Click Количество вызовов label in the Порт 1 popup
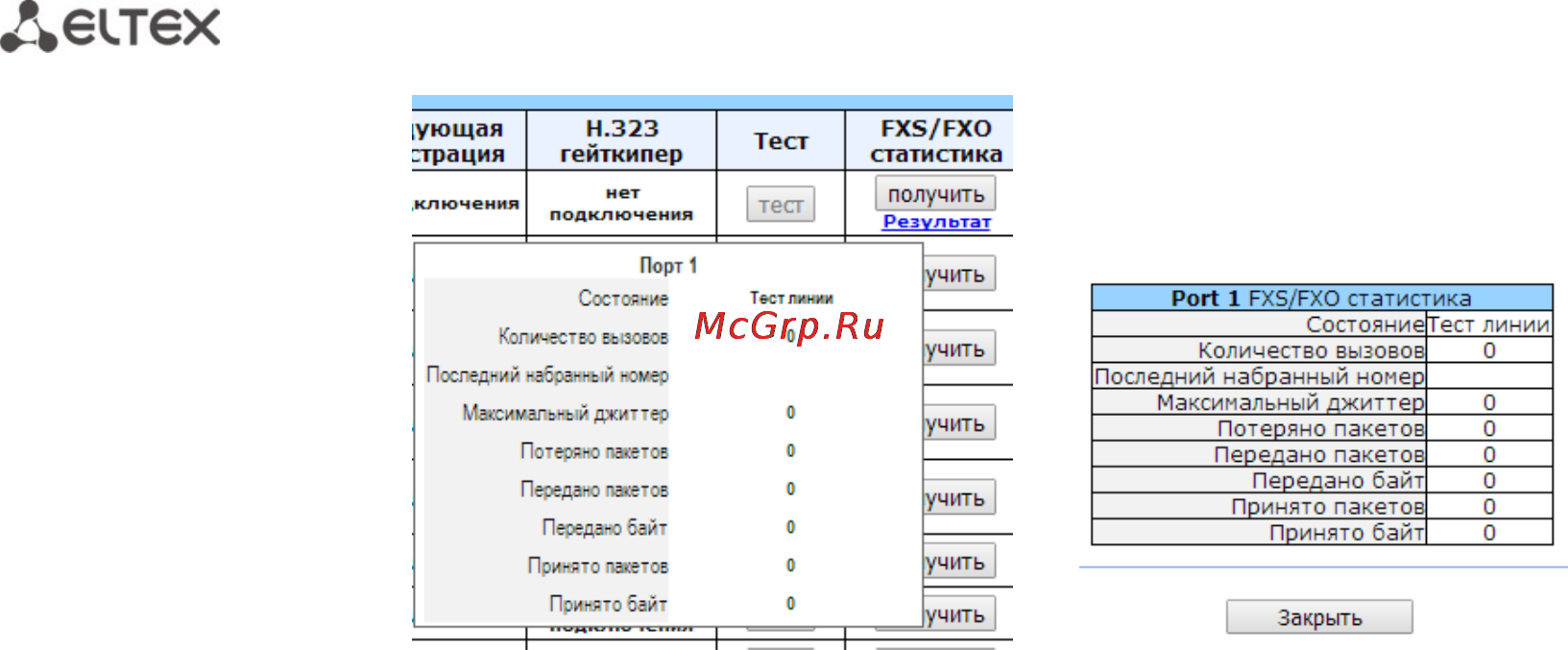 coord(583,337)
